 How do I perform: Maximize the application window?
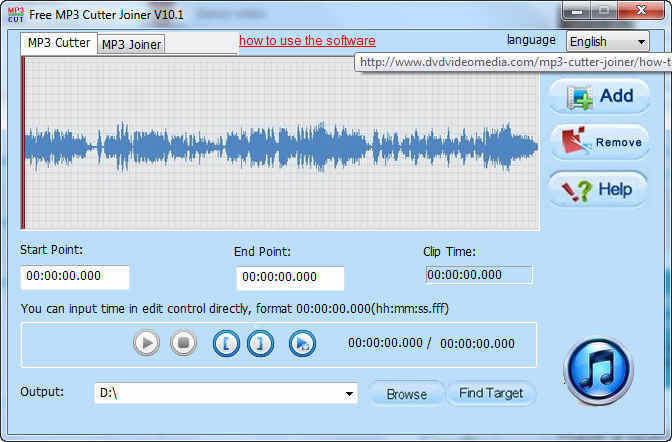[x=605, y=11]
